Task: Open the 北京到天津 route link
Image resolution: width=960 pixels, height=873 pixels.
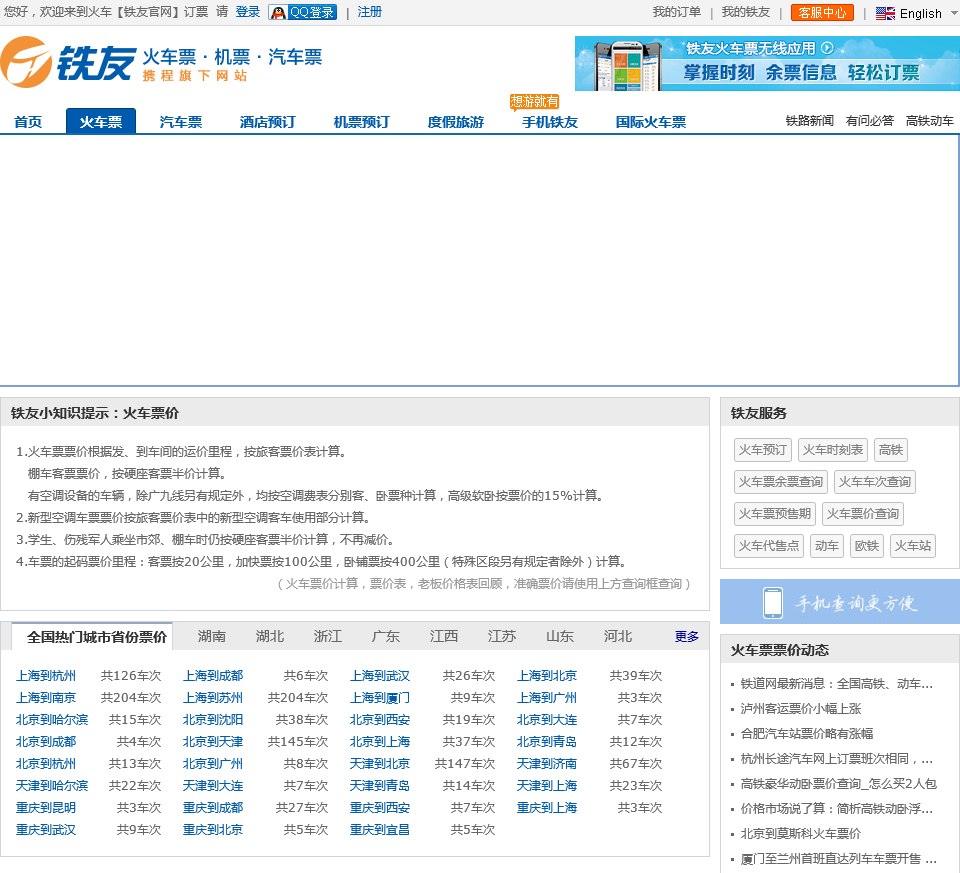Action: coord(213,742)
